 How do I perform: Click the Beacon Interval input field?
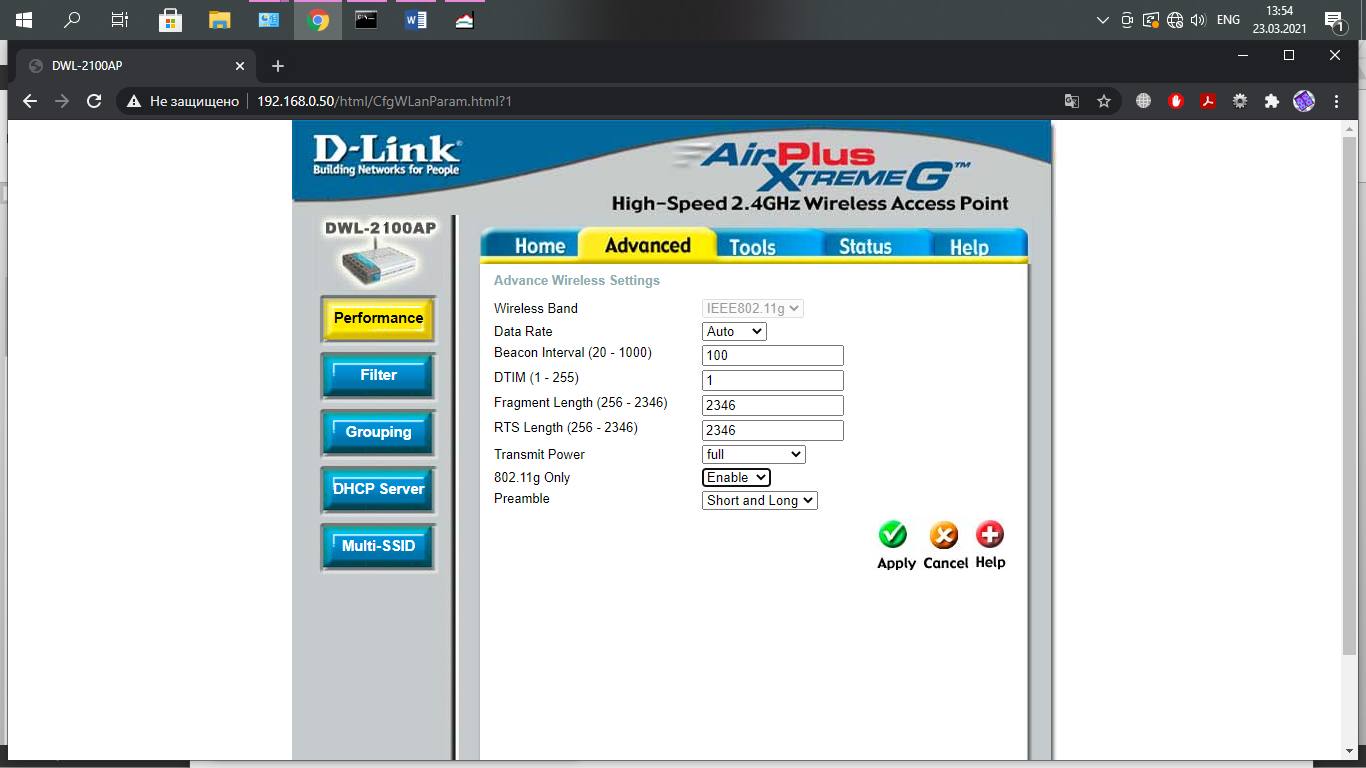(x=773, y=355)
